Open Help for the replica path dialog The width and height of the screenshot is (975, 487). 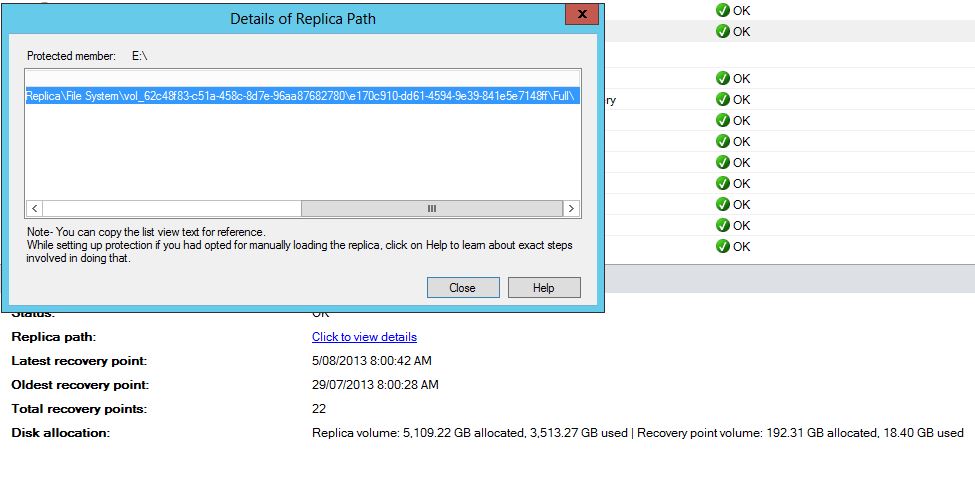click(x=543, y=287)
